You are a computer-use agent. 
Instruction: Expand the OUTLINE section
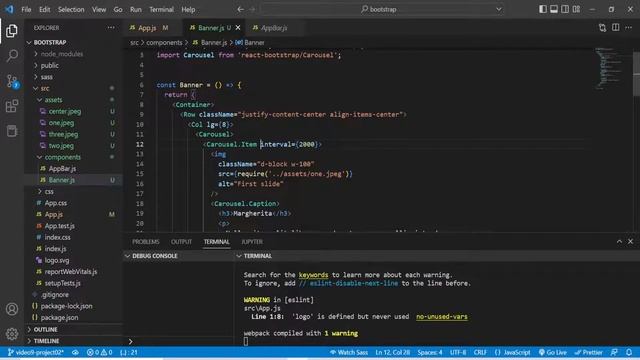(73, 329)
